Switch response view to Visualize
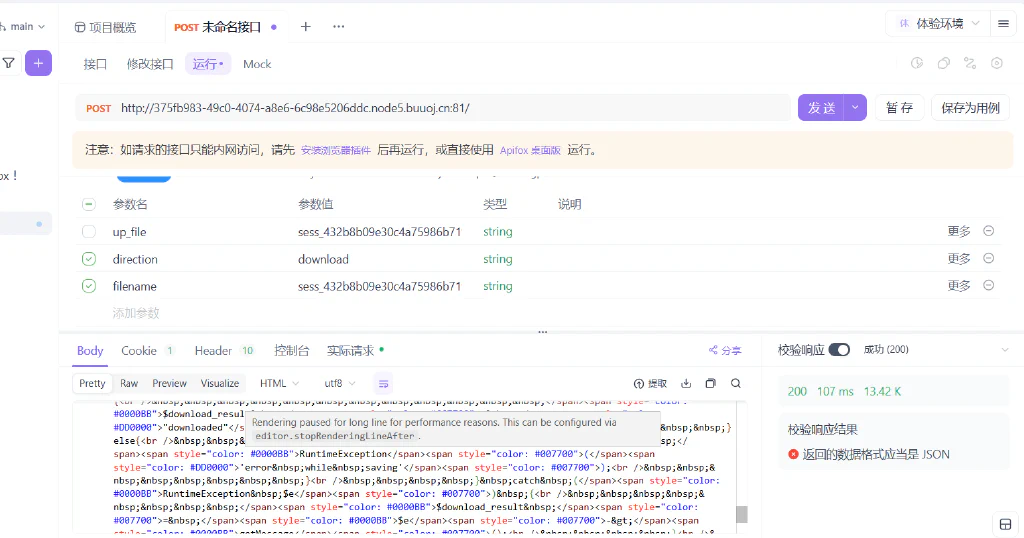The width and height of the screenshot is (1024, 538). (219, 383)
